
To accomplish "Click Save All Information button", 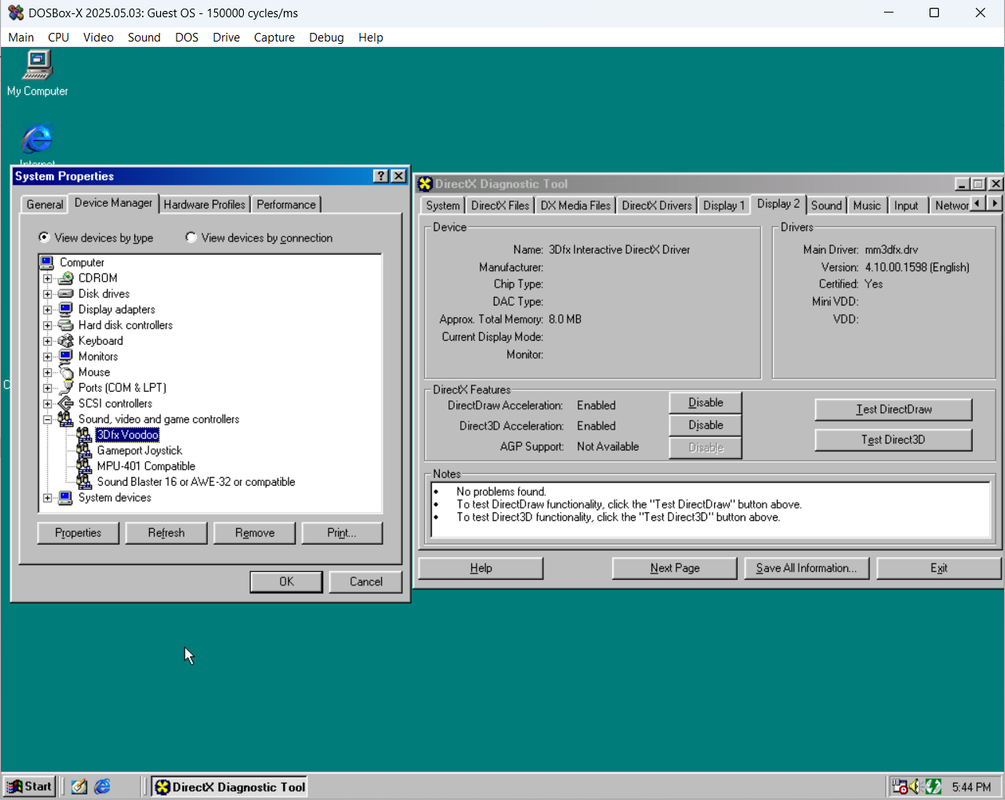I will tap(806, 568).
